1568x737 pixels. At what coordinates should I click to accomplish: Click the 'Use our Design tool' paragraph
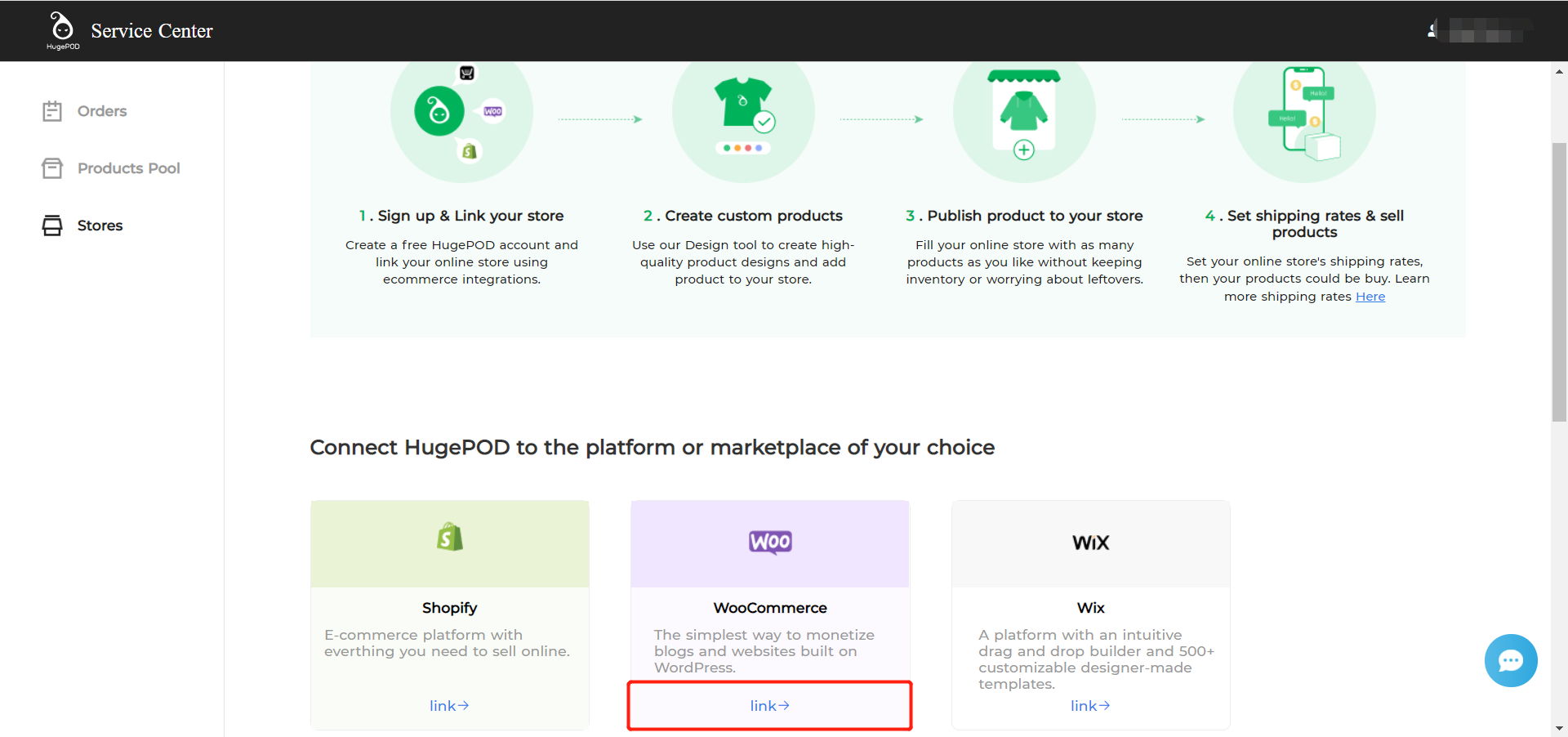click(x=743, y=262)
